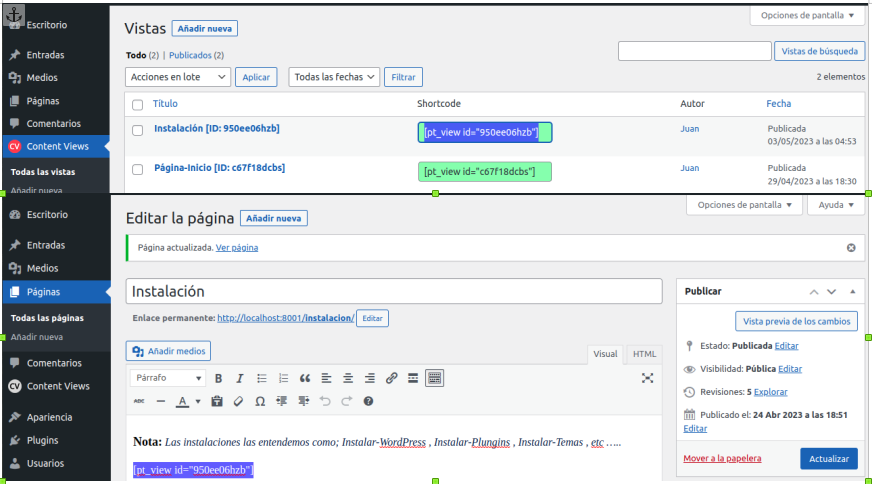Click the insert/edit link icon
This screenshot has width=872, height=484.
click(x=391, y=378)
